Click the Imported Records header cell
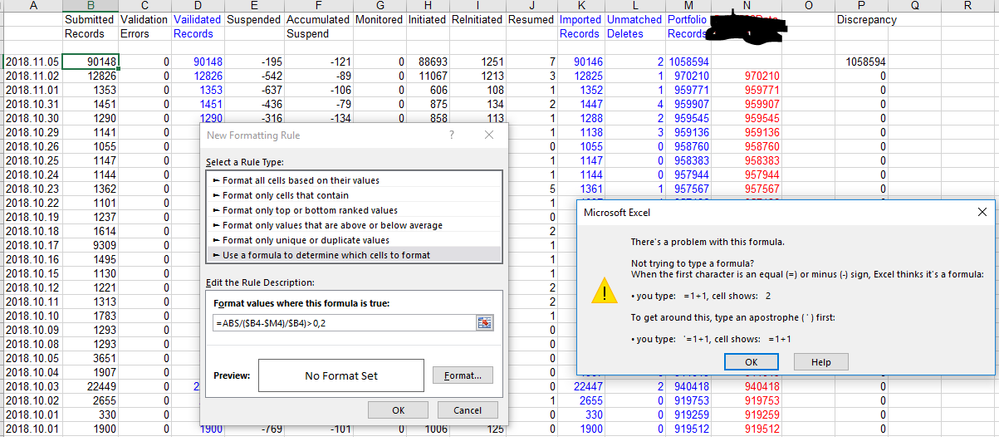 tap(580, 27)
